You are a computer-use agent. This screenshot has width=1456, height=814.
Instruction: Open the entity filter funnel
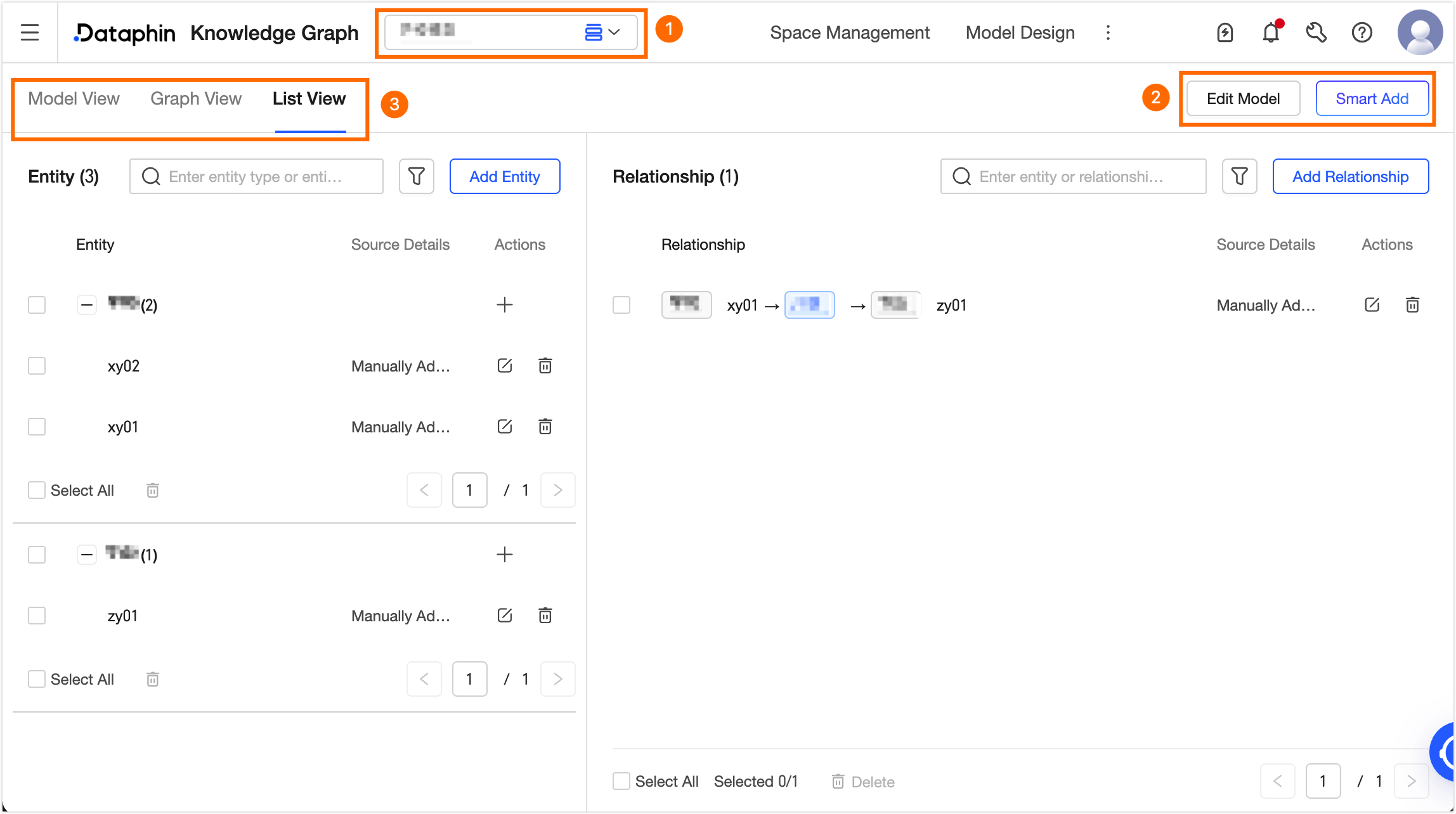pyautogui.click(x=417, y=176)
